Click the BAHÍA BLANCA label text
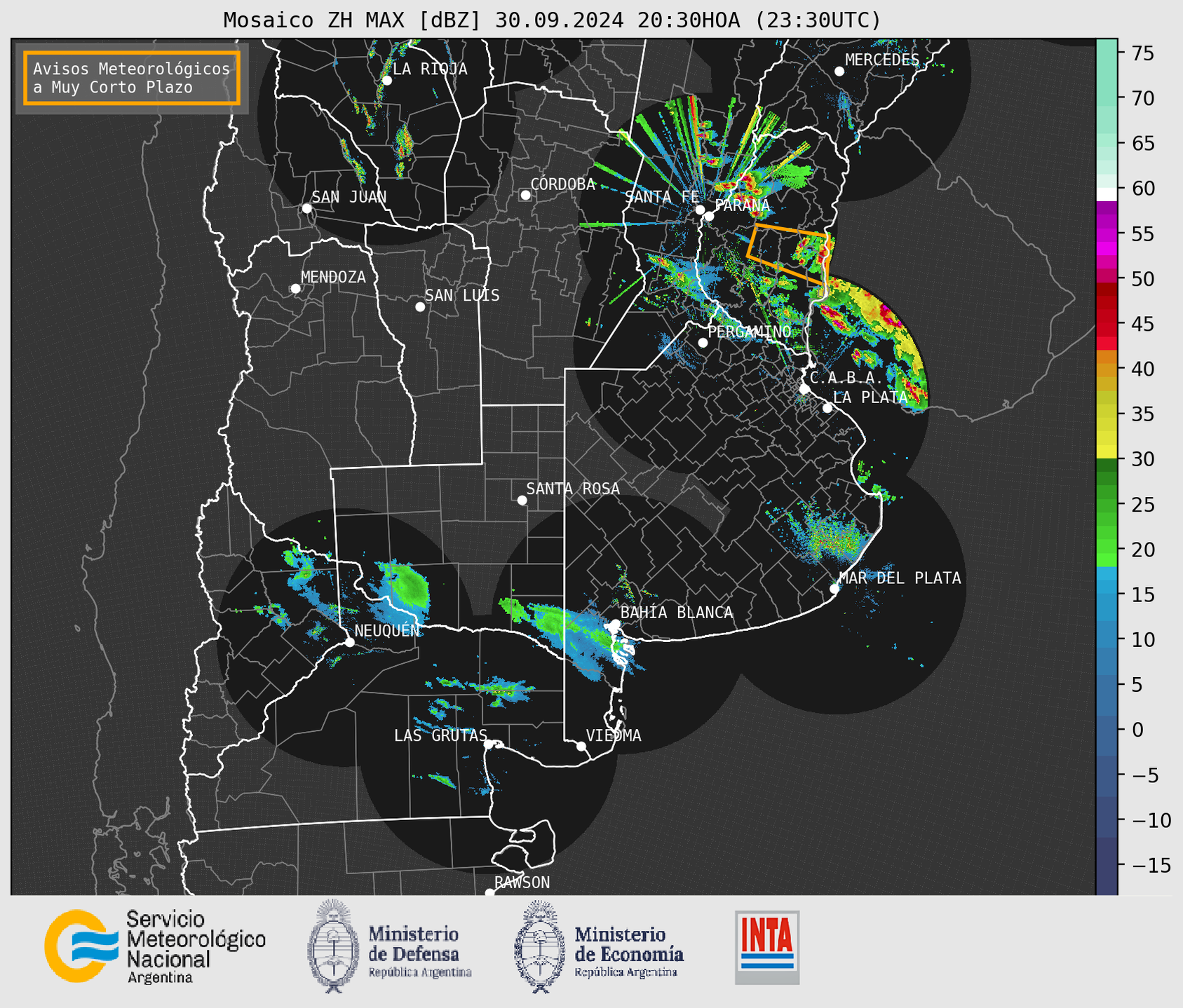This screenshot has width=1183, height=1008. [677, 613]
